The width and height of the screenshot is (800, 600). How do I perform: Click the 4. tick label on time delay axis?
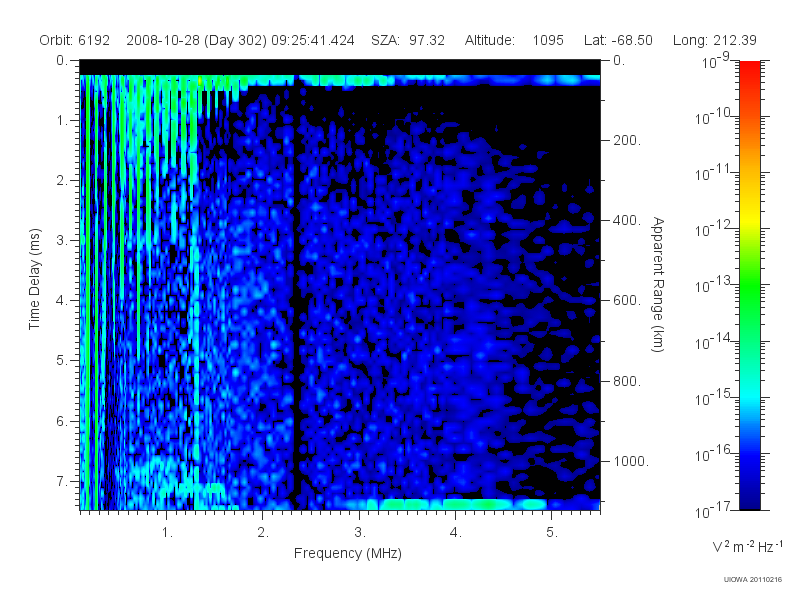point(62,301)
